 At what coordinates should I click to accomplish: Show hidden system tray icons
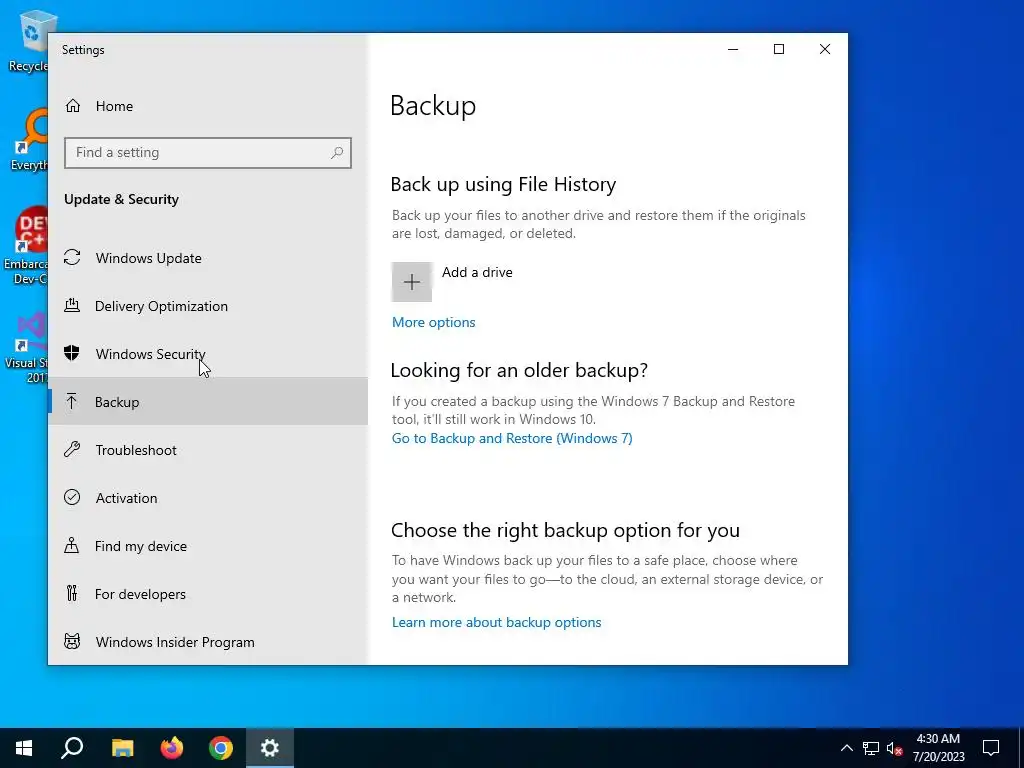coord(846,748)
